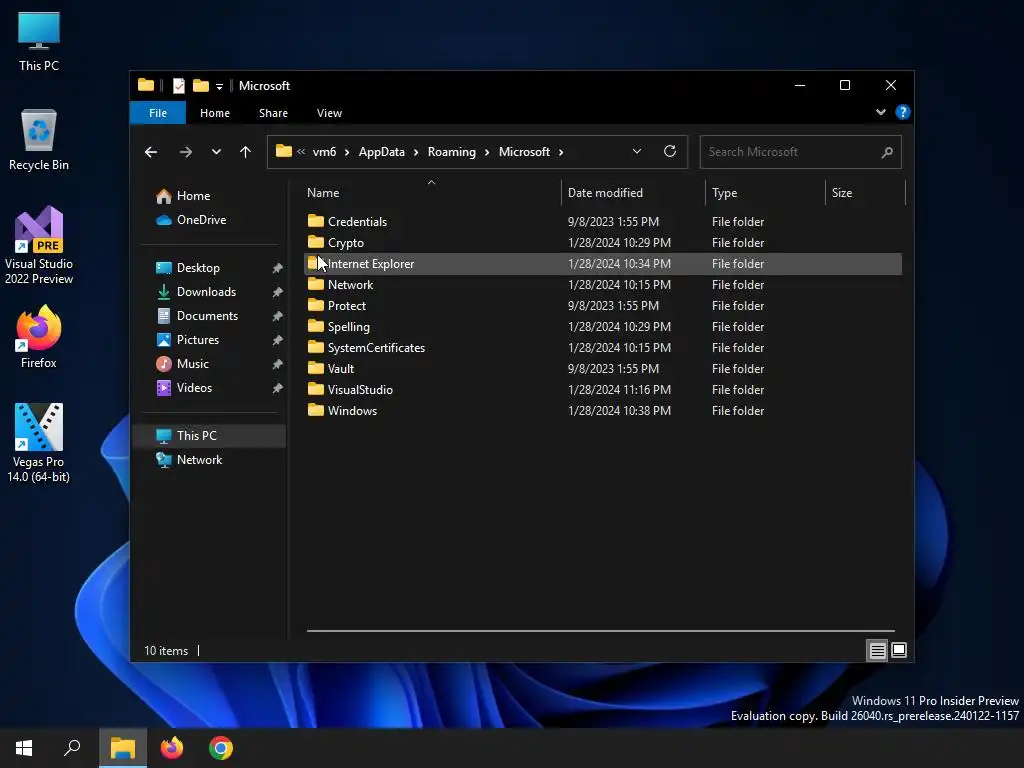Switch to large icons view layout
Viewport: 1024px width, 768px height.
[x=899, y=650]
